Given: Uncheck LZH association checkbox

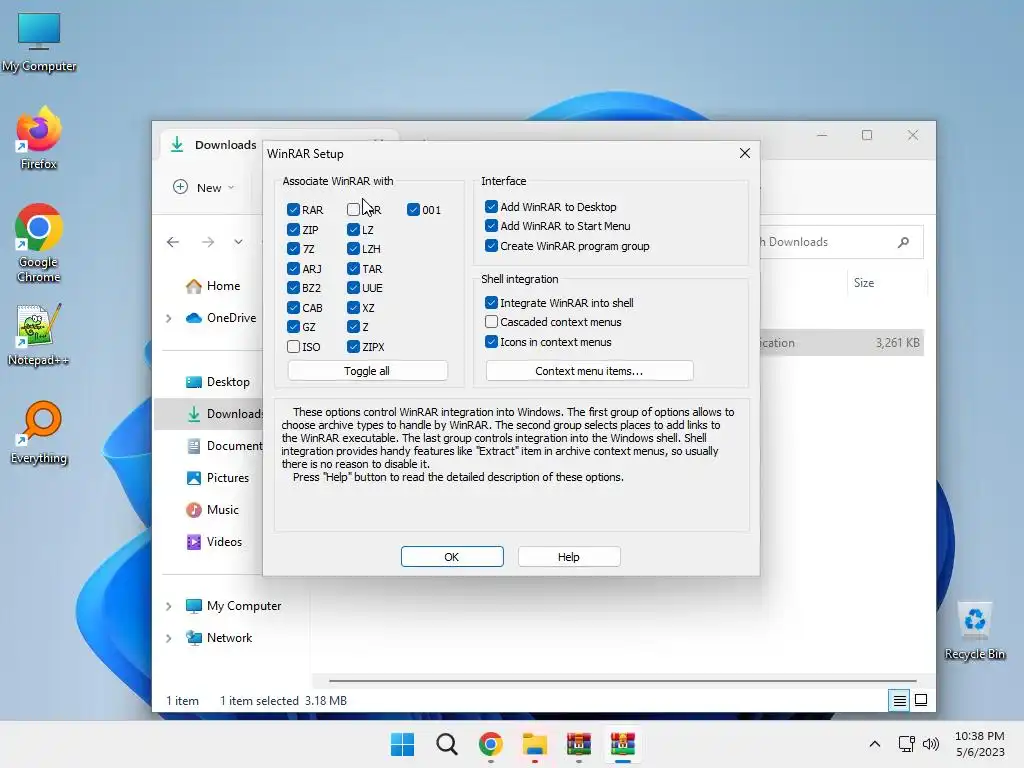Looking at the screenshot, I should (353, 249).
